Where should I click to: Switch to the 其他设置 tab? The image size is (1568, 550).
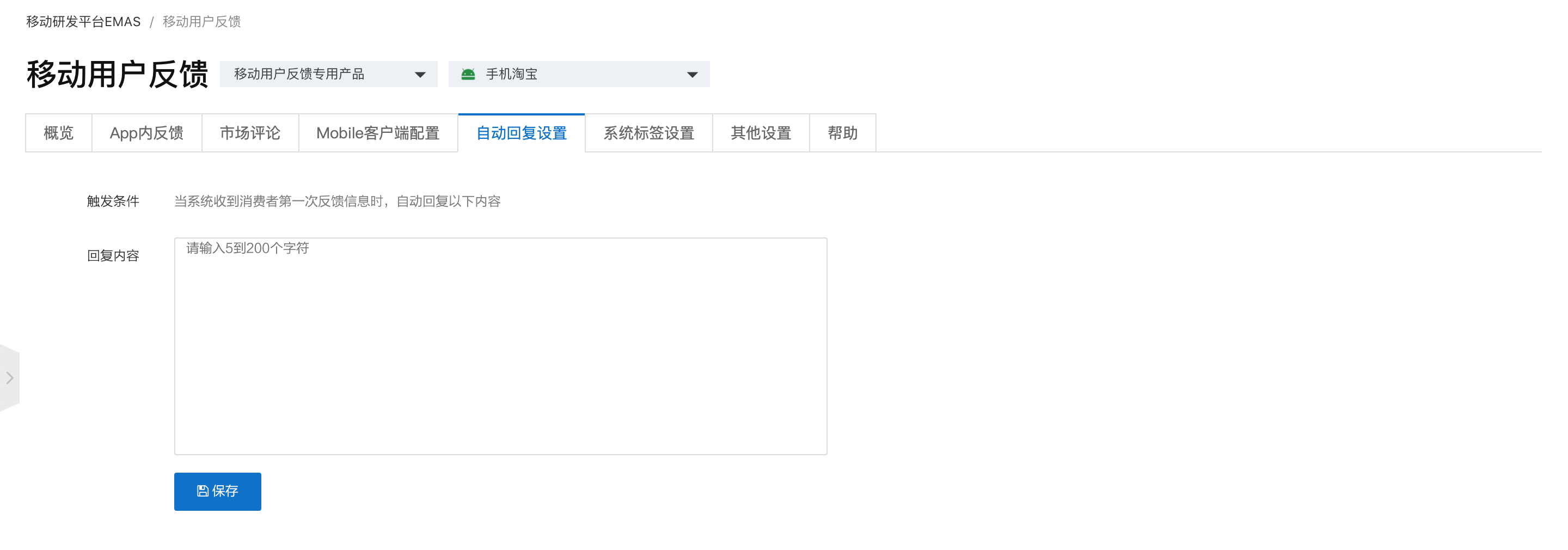pyautogui.click(x=761, y=133)
